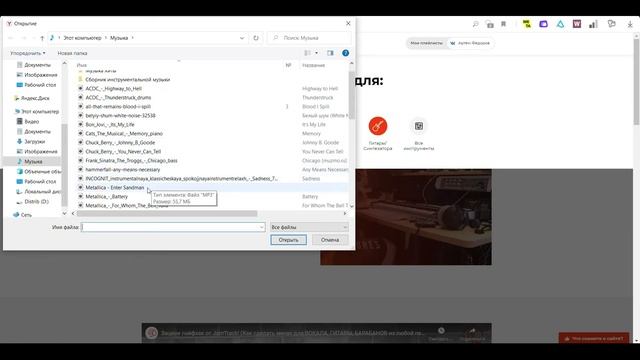Image resolution: width=640 pixels, height=360 pixels.
Task: Open Мои плейлисты on the web page
Action: tap(427, 43)
